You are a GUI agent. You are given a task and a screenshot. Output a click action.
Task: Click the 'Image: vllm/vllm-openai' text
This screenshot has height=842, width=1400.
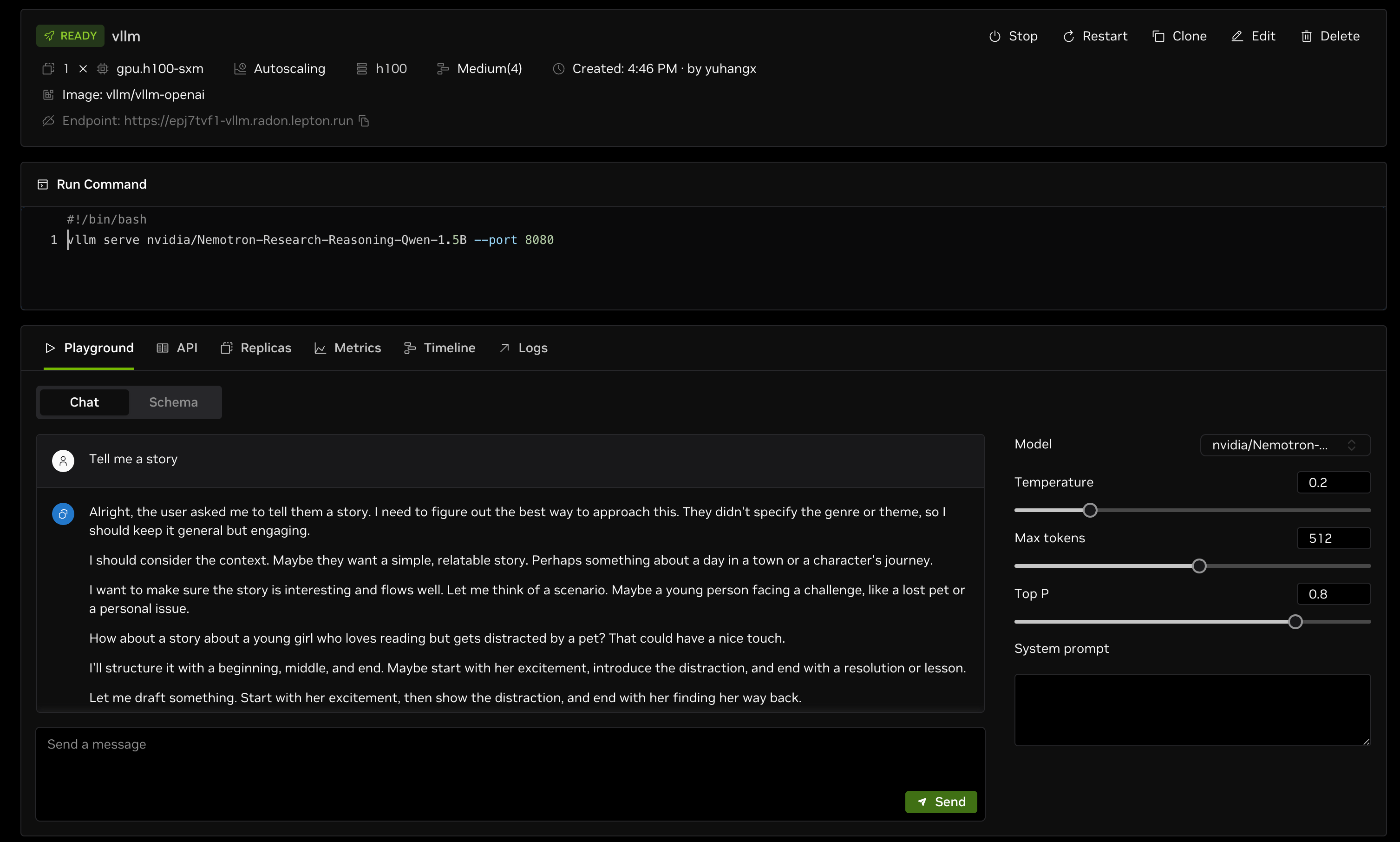click(x=133, y=95)
